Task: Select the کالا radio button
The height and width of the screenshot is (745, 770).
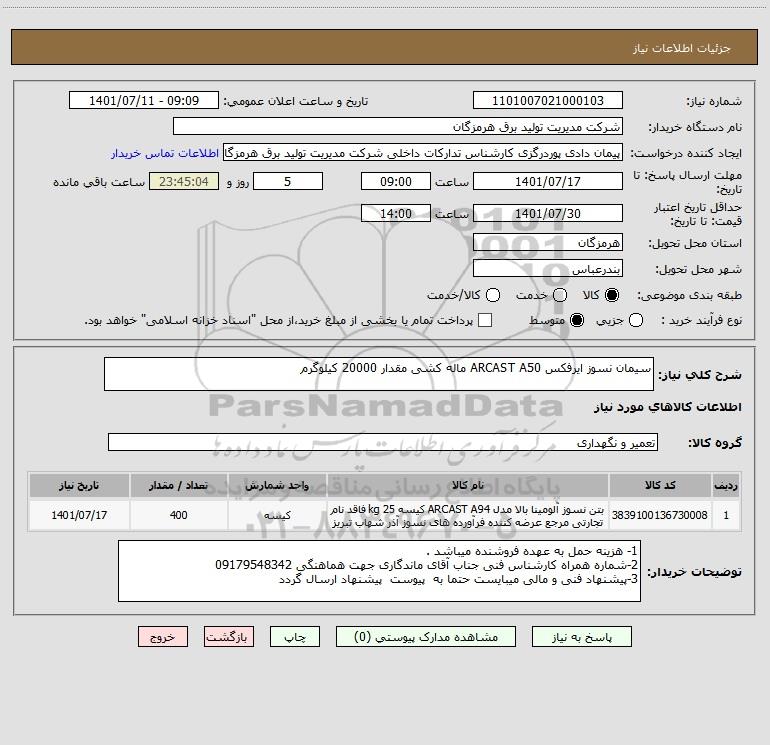Action: tap(612, 295)
